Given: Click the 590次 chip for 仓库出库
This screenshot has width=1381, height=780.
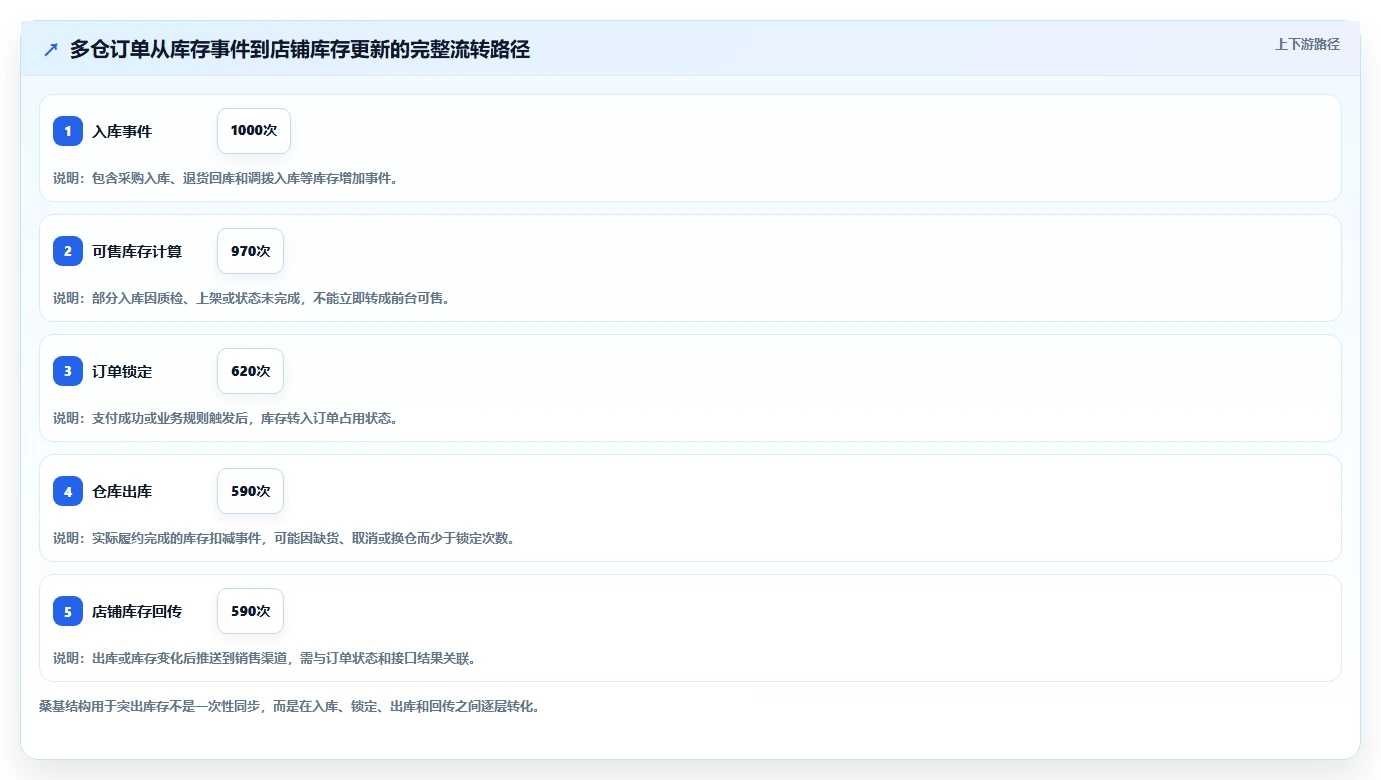Looking at the screenshot, I should 250,491.
